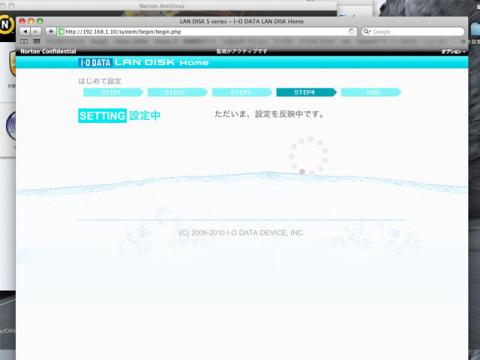Click the ただいま、設定を反映中です message

tap(269, 114)
